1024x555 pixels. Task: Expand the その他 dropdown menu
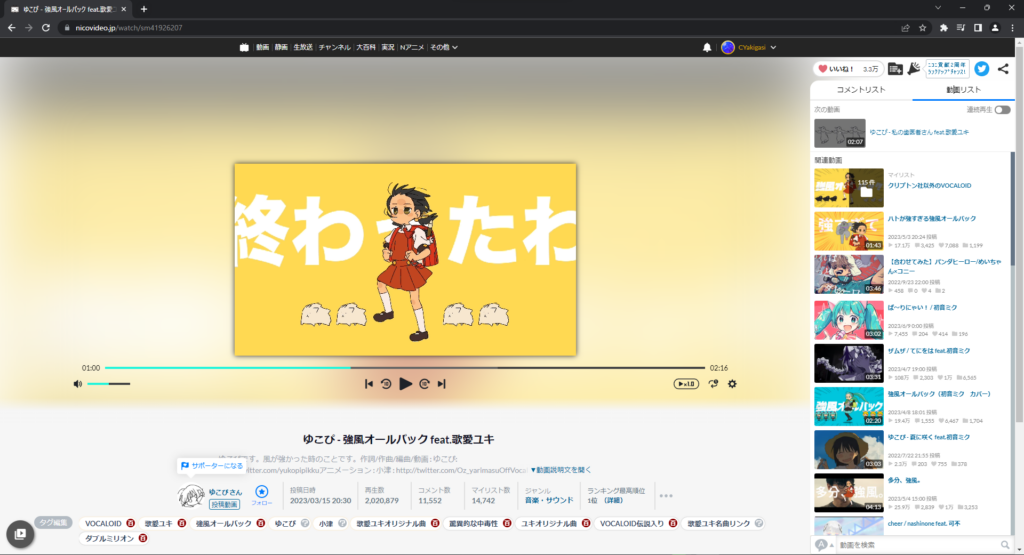click(x=443, y=47)
